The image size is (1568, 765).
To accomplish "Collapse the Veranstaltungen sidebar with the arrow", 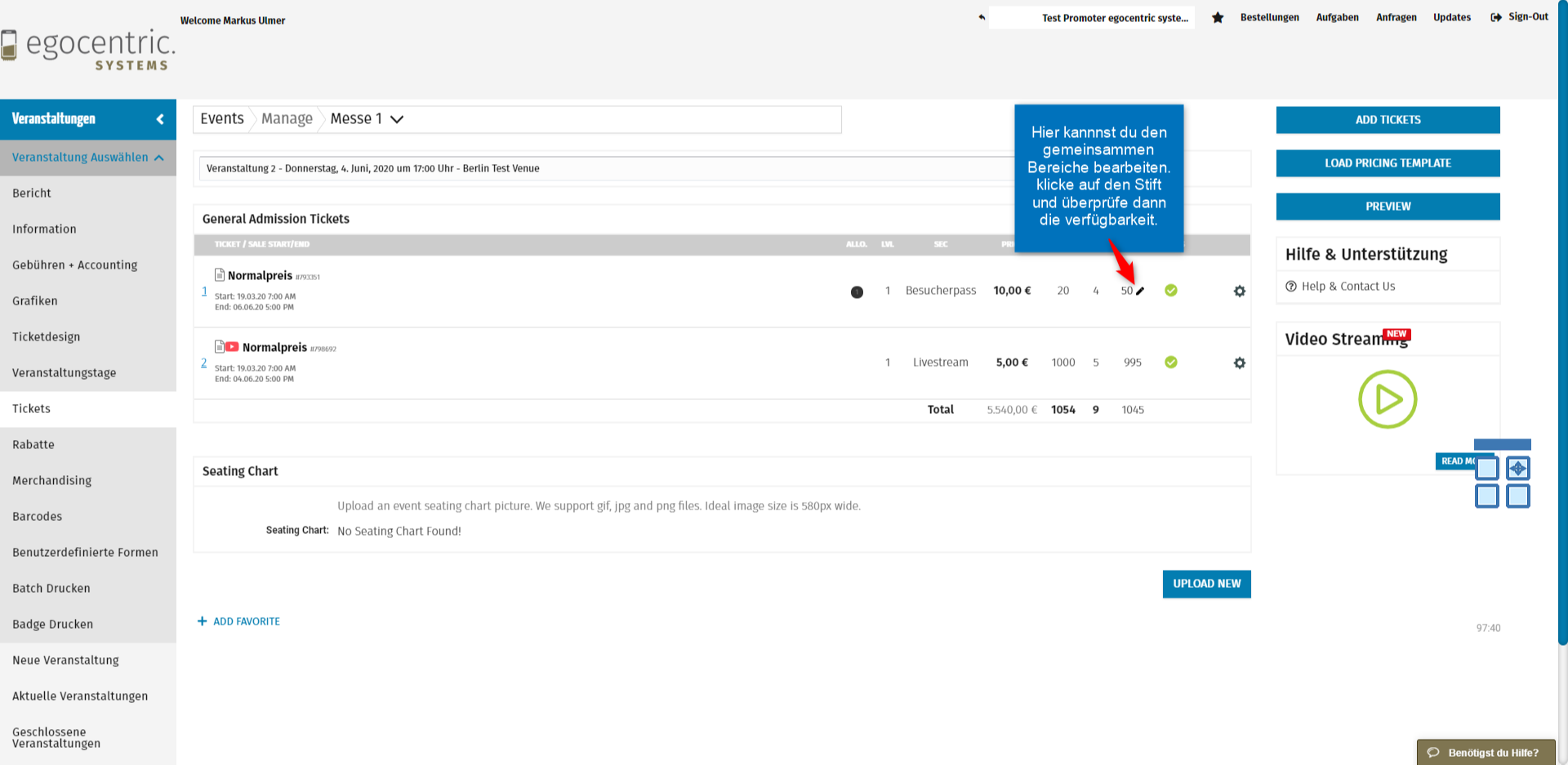I will (x=160, y=119).
